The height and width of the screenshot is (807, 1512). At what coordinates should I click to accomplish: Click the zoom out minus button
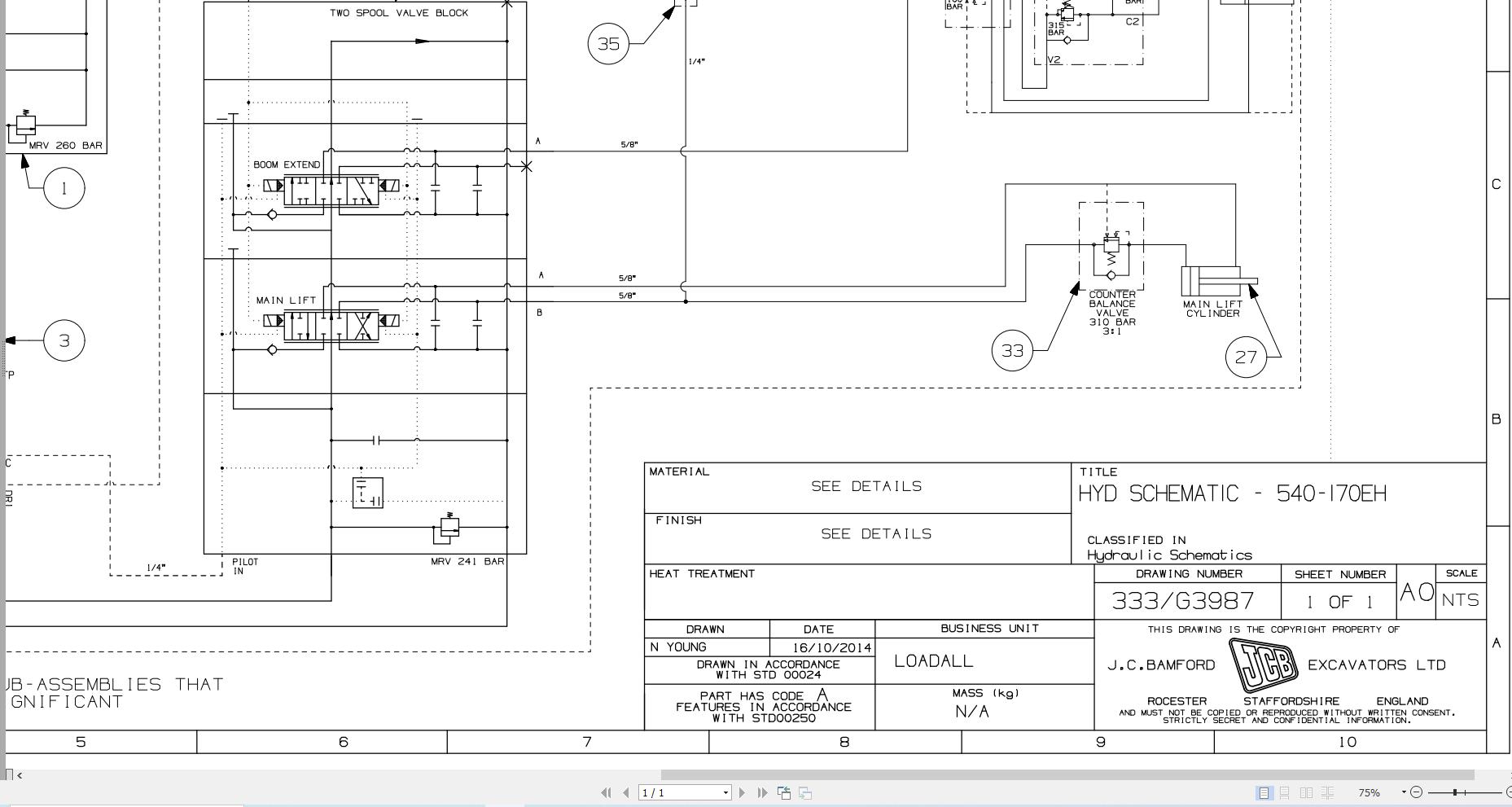(x=1416, y=792)
